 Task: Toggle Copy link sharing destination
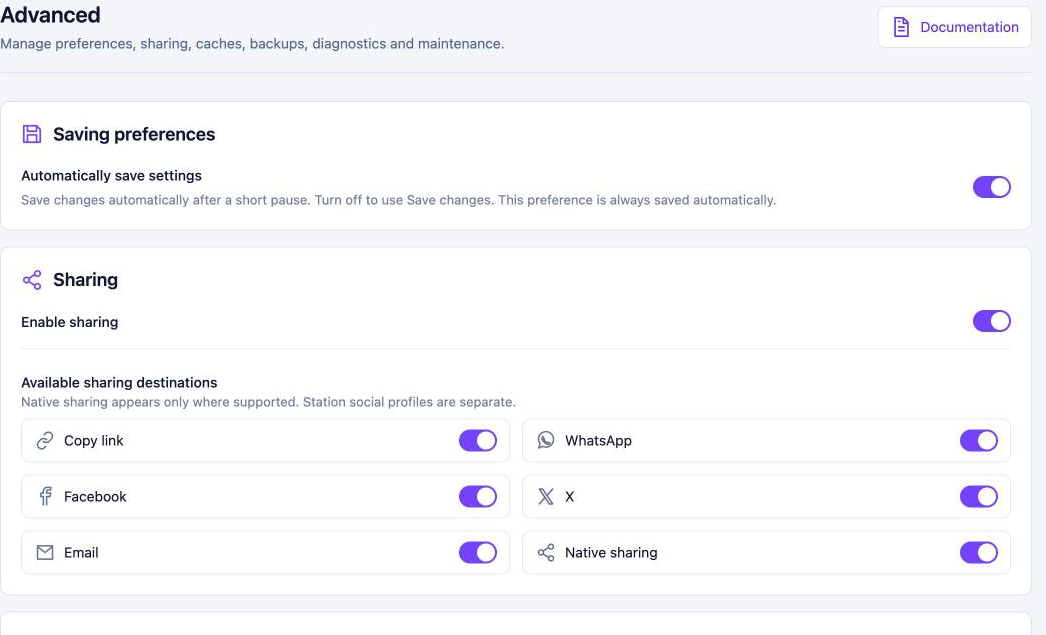478,440
